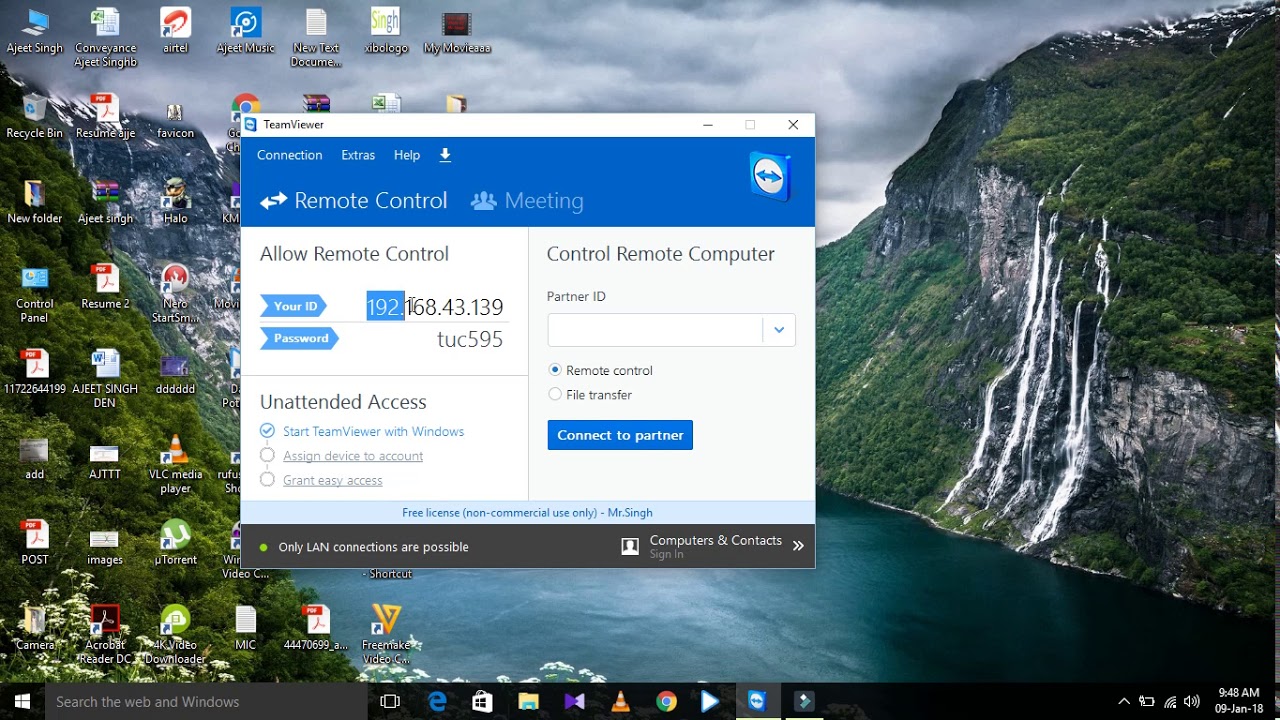Switch to the Remote Control tab
Viewport: 1280px width, 720px height.
click(x=354, y=201)
